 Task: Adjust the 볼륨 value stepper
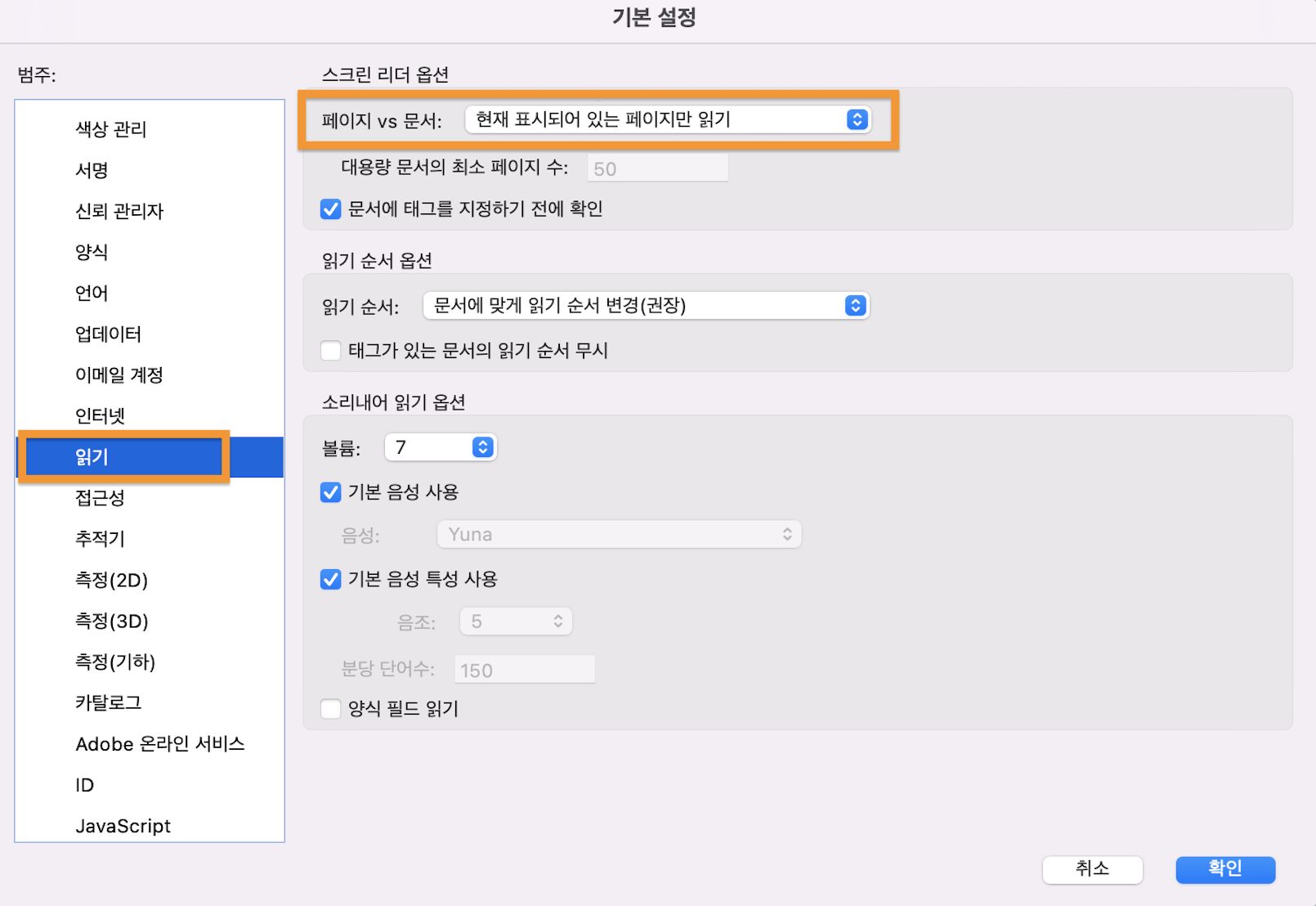pyautogui.click(x=482, y=447)
